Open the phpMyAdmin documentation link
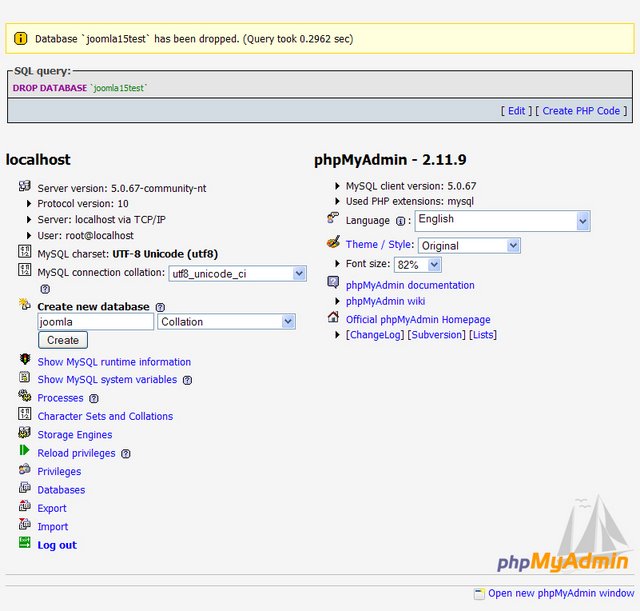 tap(410, 285)
